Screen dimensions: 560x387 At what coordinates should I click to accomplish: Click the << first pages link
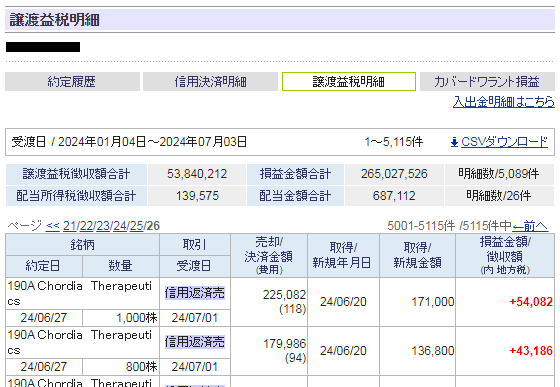pos(53,226)
